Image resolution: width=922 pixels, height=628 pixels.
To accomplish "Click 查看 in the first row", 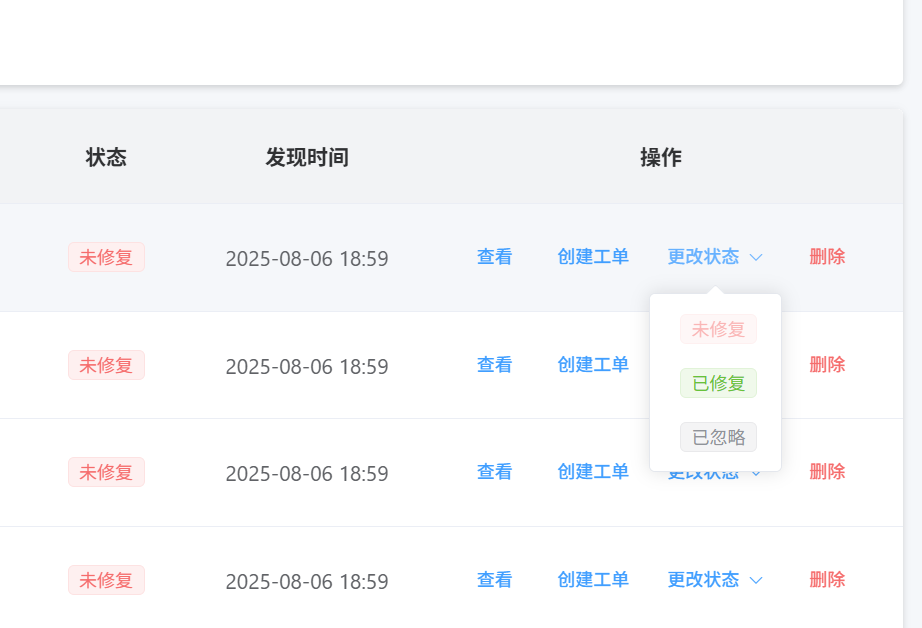I will click(x=494, y=257).
